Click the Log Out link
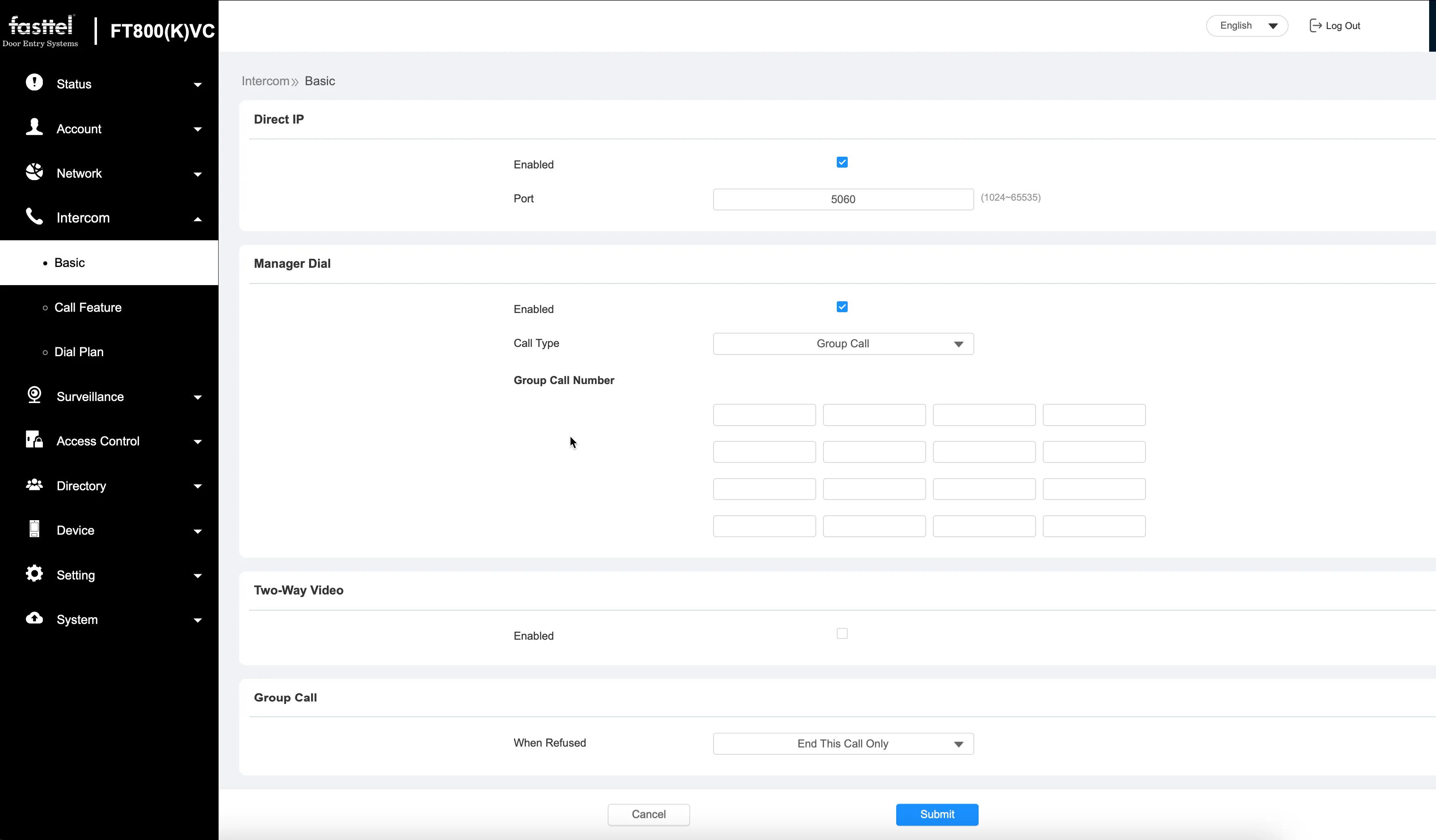1436x840 pixels. (1343, 25)
